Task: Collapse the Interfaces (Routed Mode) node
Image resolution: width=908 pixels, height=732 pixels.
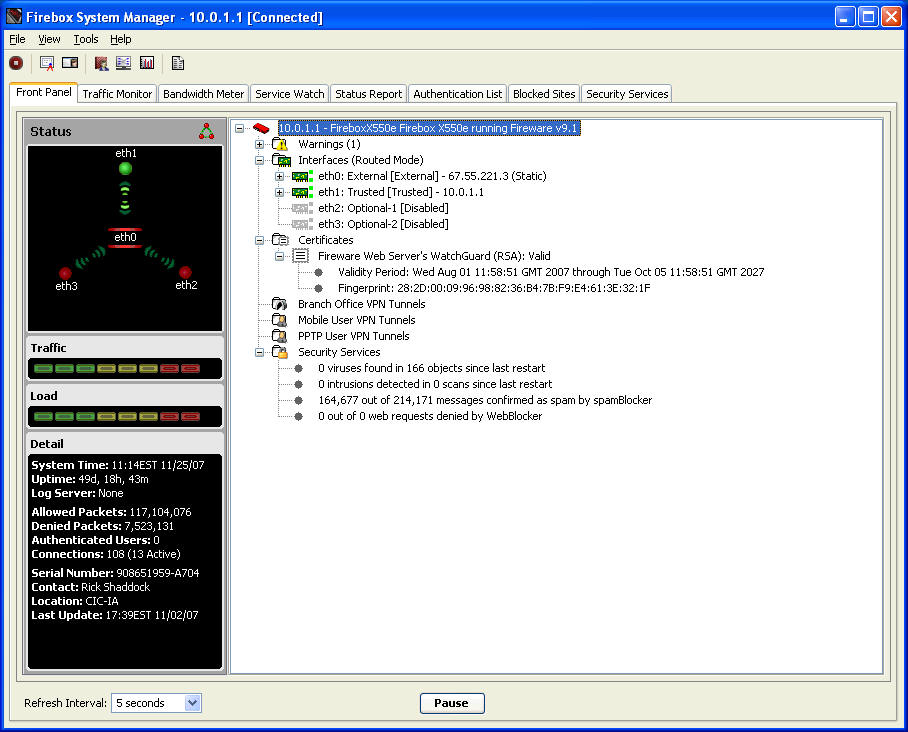Action: 259,160
